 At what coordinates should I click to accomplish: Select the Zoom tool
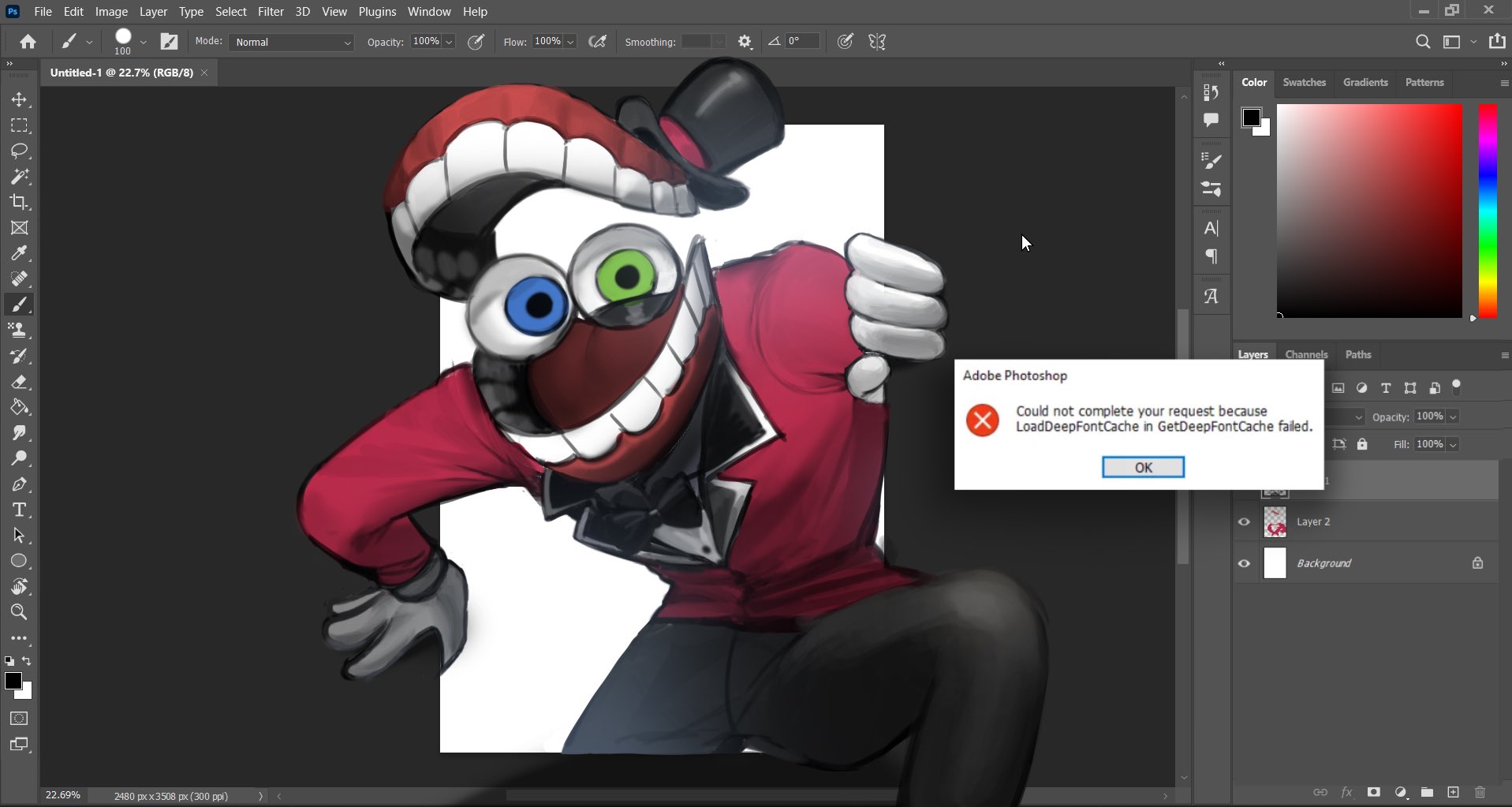click(x=19, y=611)
